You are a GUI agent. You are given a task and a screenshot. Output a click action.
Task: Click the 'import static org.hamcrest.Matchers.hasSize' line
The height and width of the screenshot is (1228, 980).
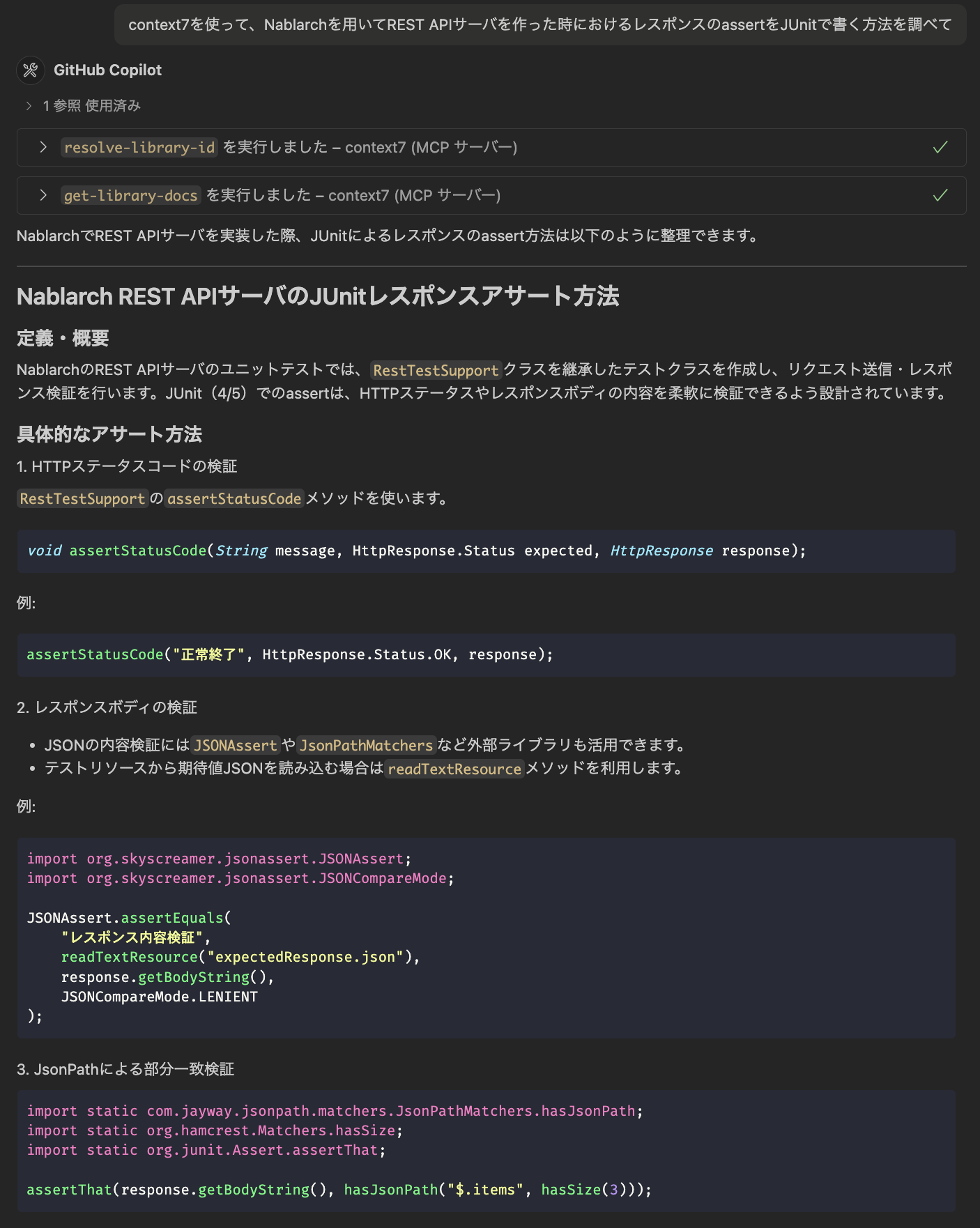[215, 1130]
